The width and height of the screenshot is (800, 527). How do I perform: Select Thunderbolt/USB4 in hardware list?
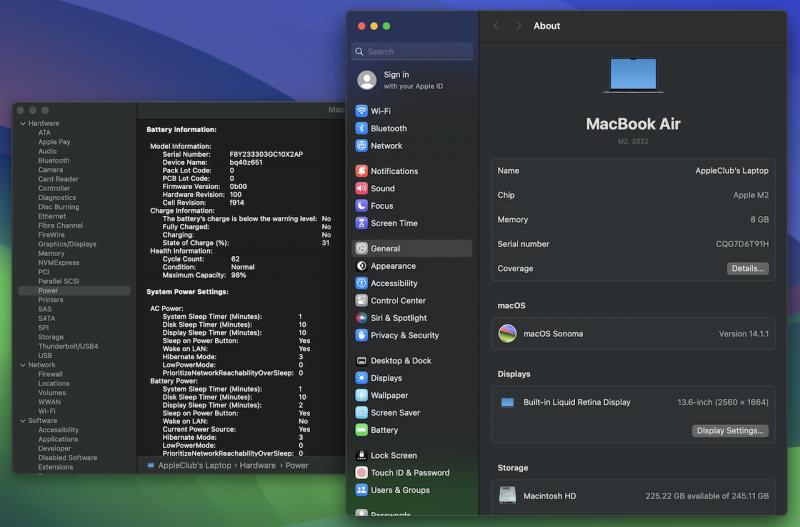point(68,346)
